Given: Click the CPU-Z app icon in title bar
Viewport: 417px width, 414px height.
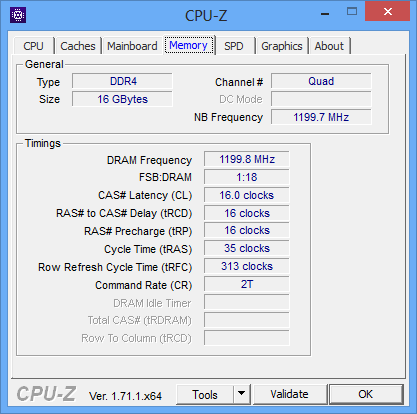Looking at the screenshot, I should 18,15.
